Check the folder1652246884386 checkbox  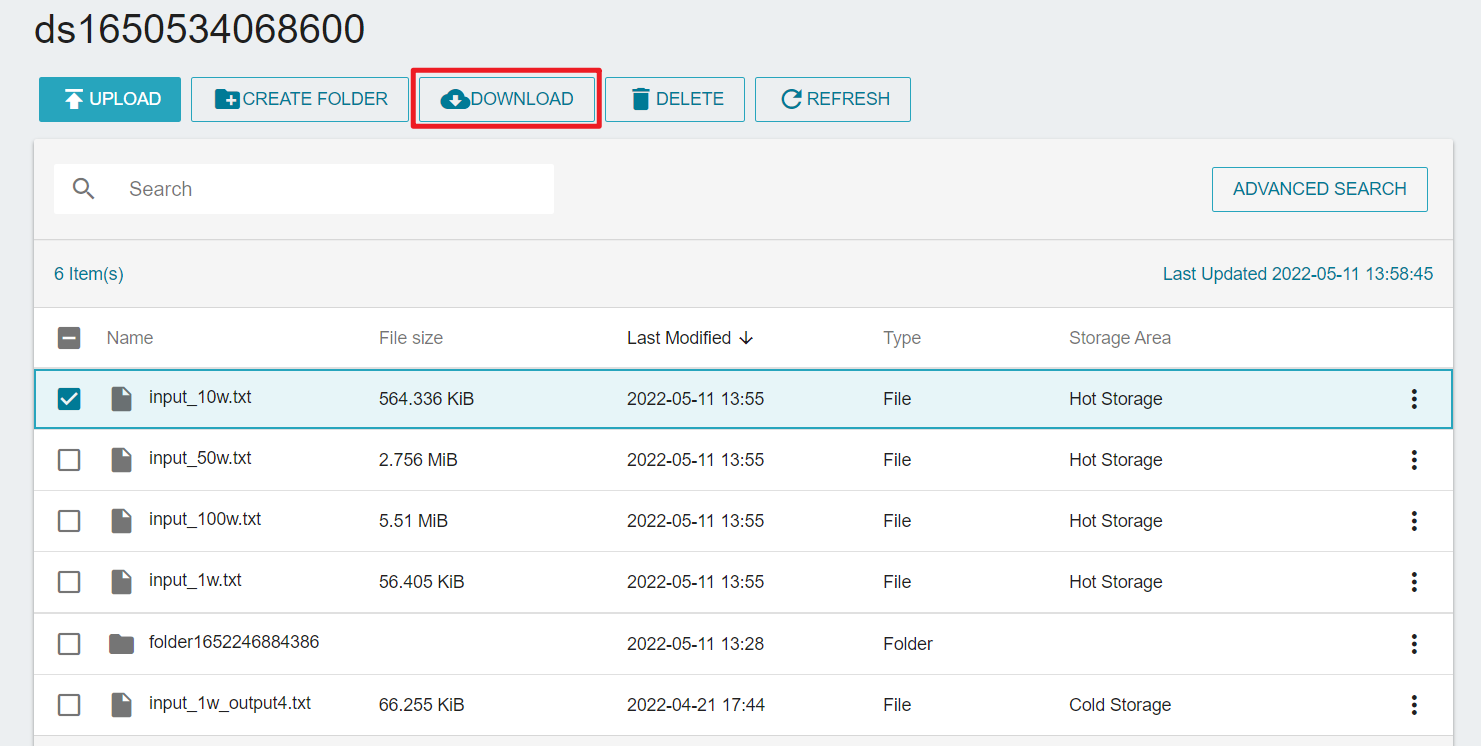point(69,644)
